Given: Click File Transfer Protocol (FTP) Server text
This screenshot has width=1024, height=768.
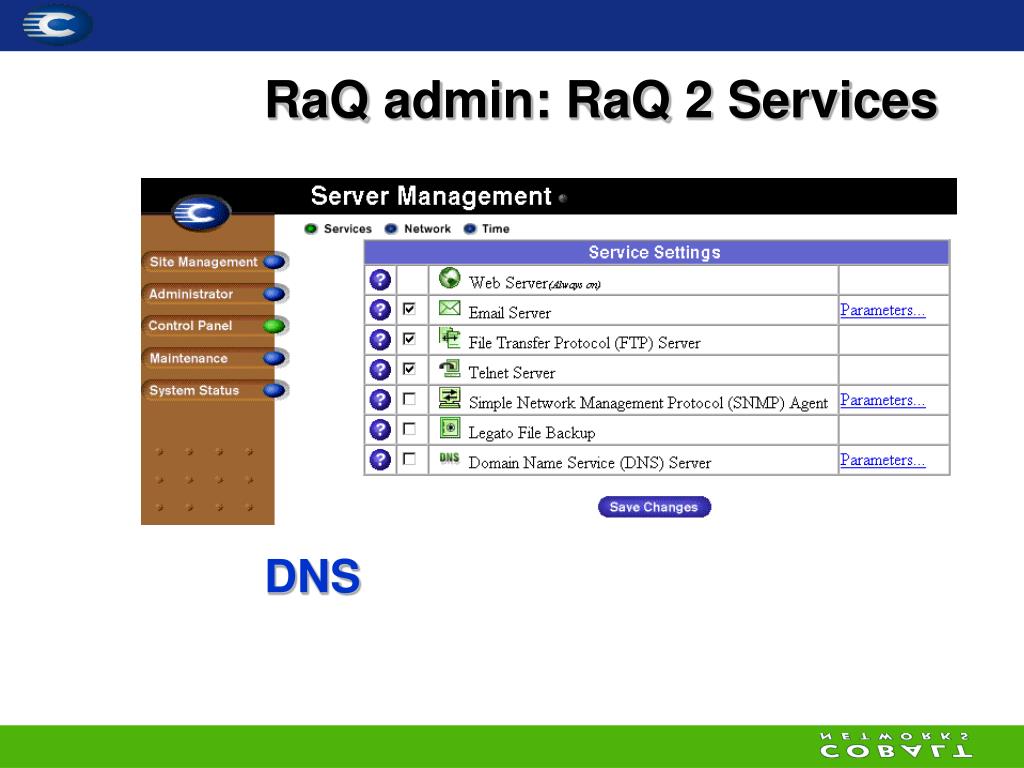Looking at the screenshot, I should coord(584,343).
